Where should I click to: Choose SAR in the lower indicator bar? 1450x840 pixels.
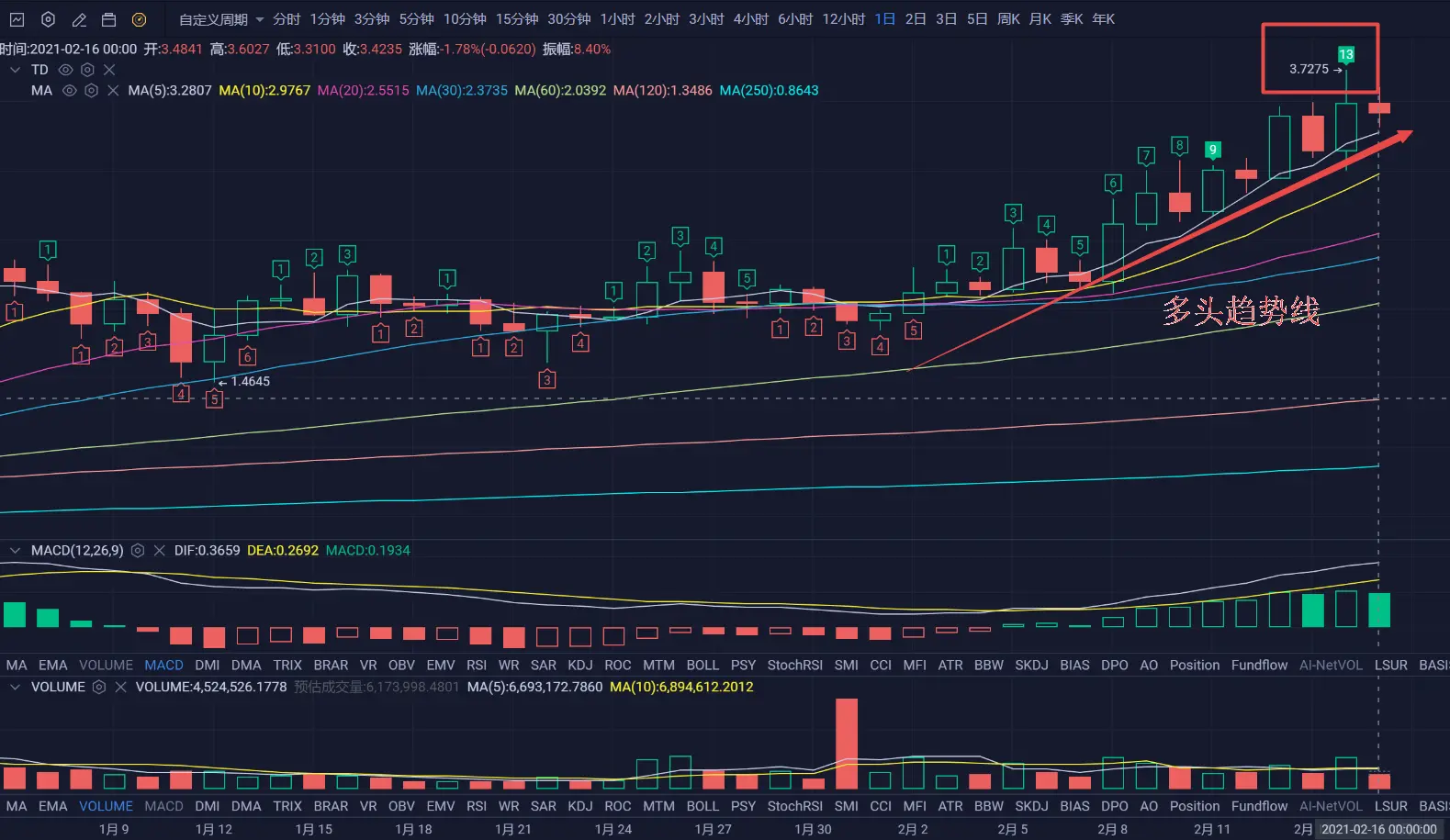pyautogui.click(x=544, y=806)
